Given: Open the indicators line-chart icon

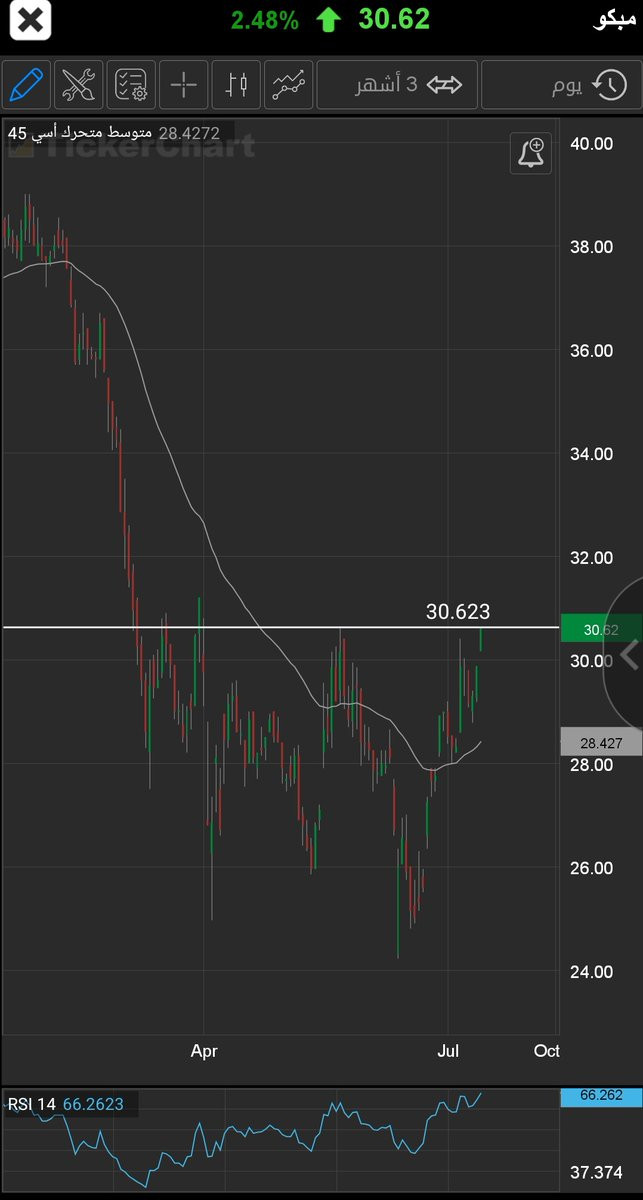Looking at the screenshot, I should (289, 85).
